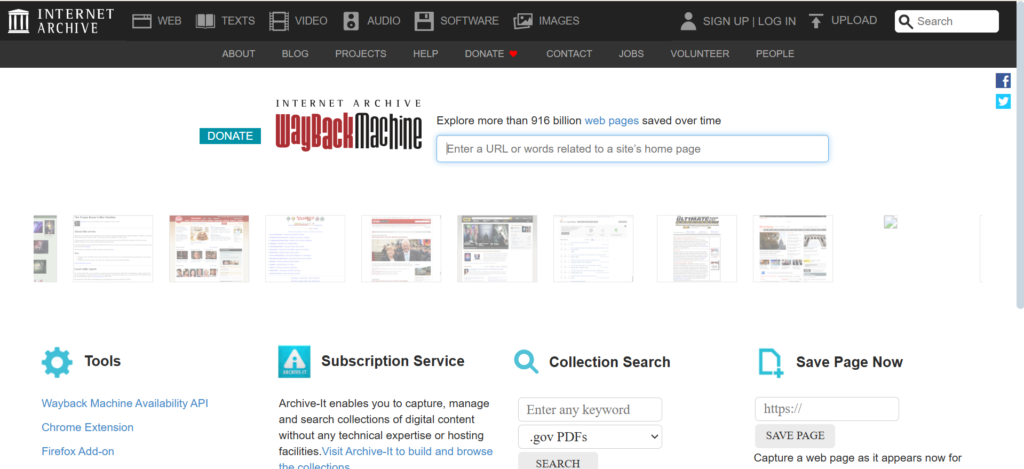Click the Wayback Machine logo
This screenshot has width=1024, height=469.
click(x=349, y=125)
